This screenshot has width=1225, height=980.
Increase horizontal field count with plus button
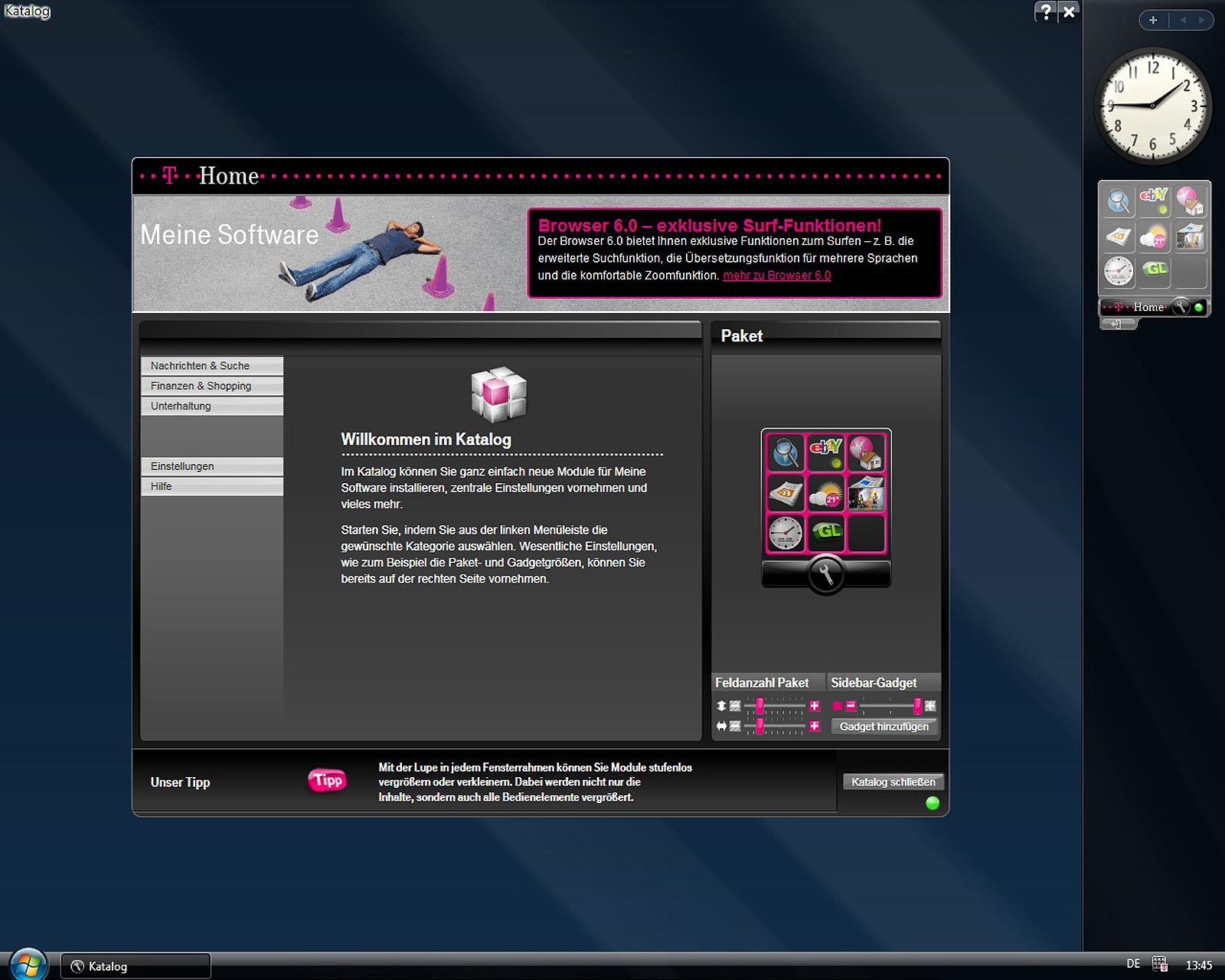[815, 726]
